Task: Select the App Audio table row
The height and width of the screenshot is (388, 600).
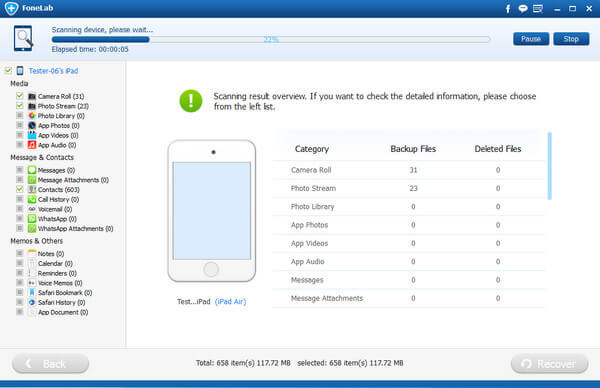Action: pos(408,261)
